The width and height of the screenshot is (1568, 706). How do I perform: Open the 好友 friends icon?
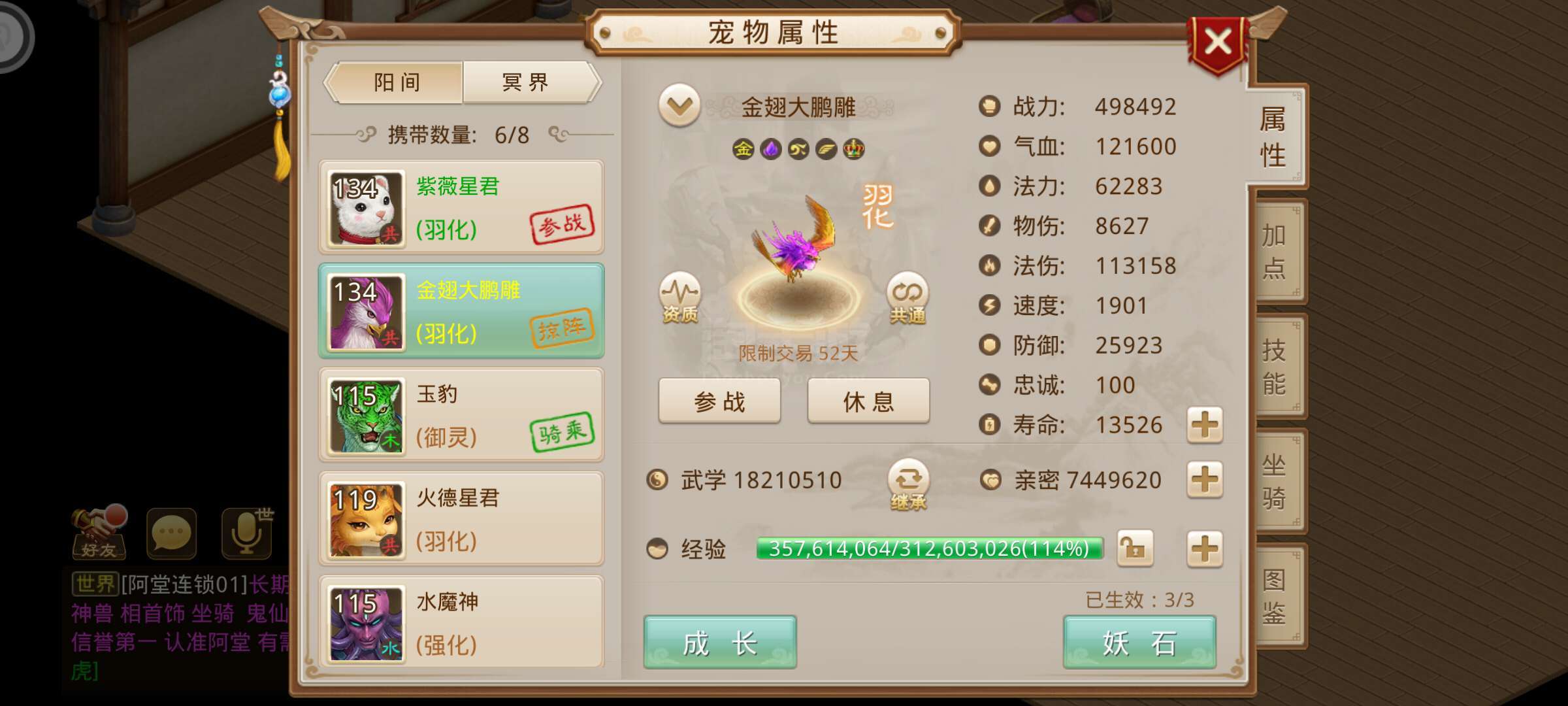click(98, 533)
